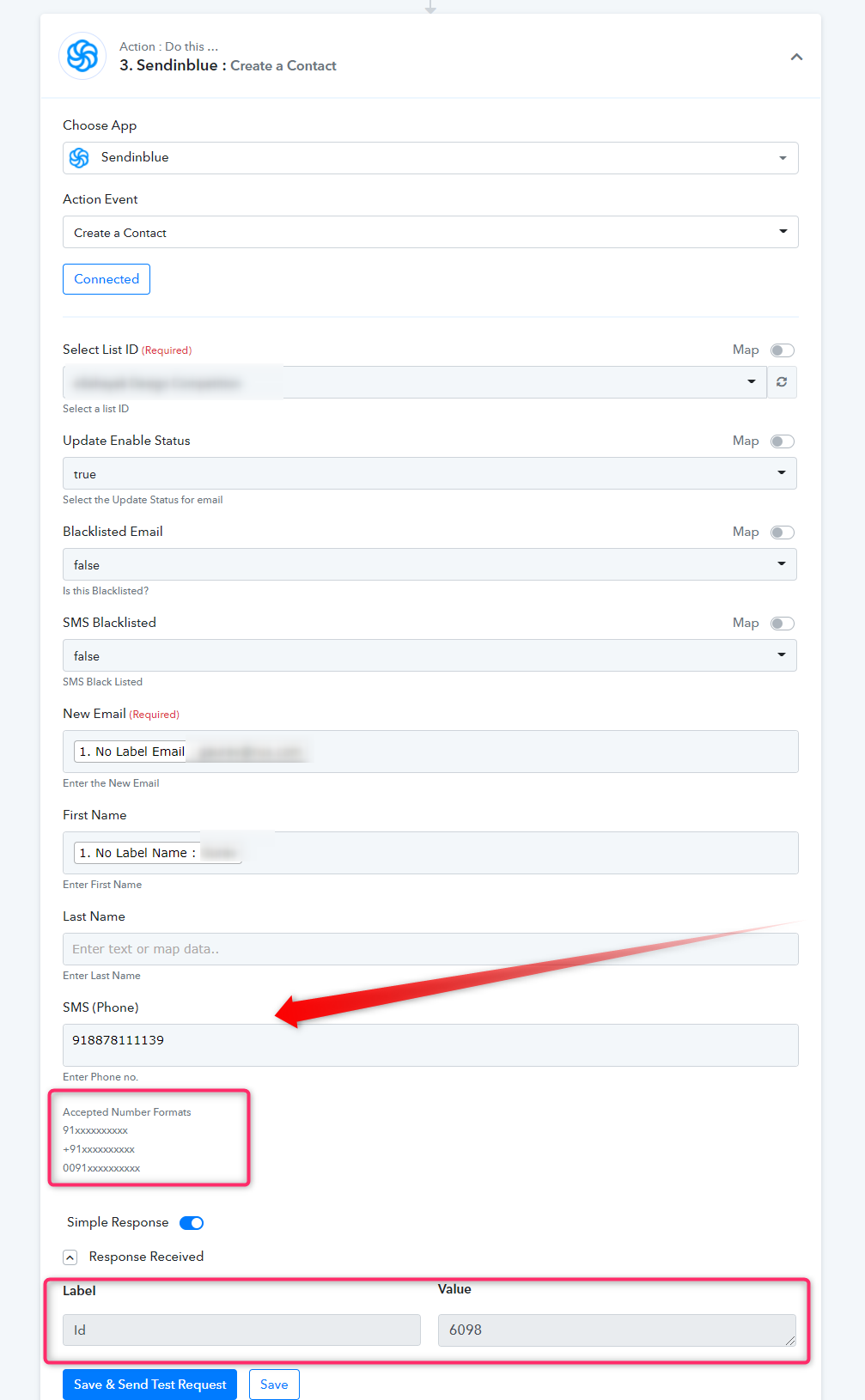Click the refresh icon next to the list ID dropdown
Screen dimensions: 865x1400
click(782, 382)
